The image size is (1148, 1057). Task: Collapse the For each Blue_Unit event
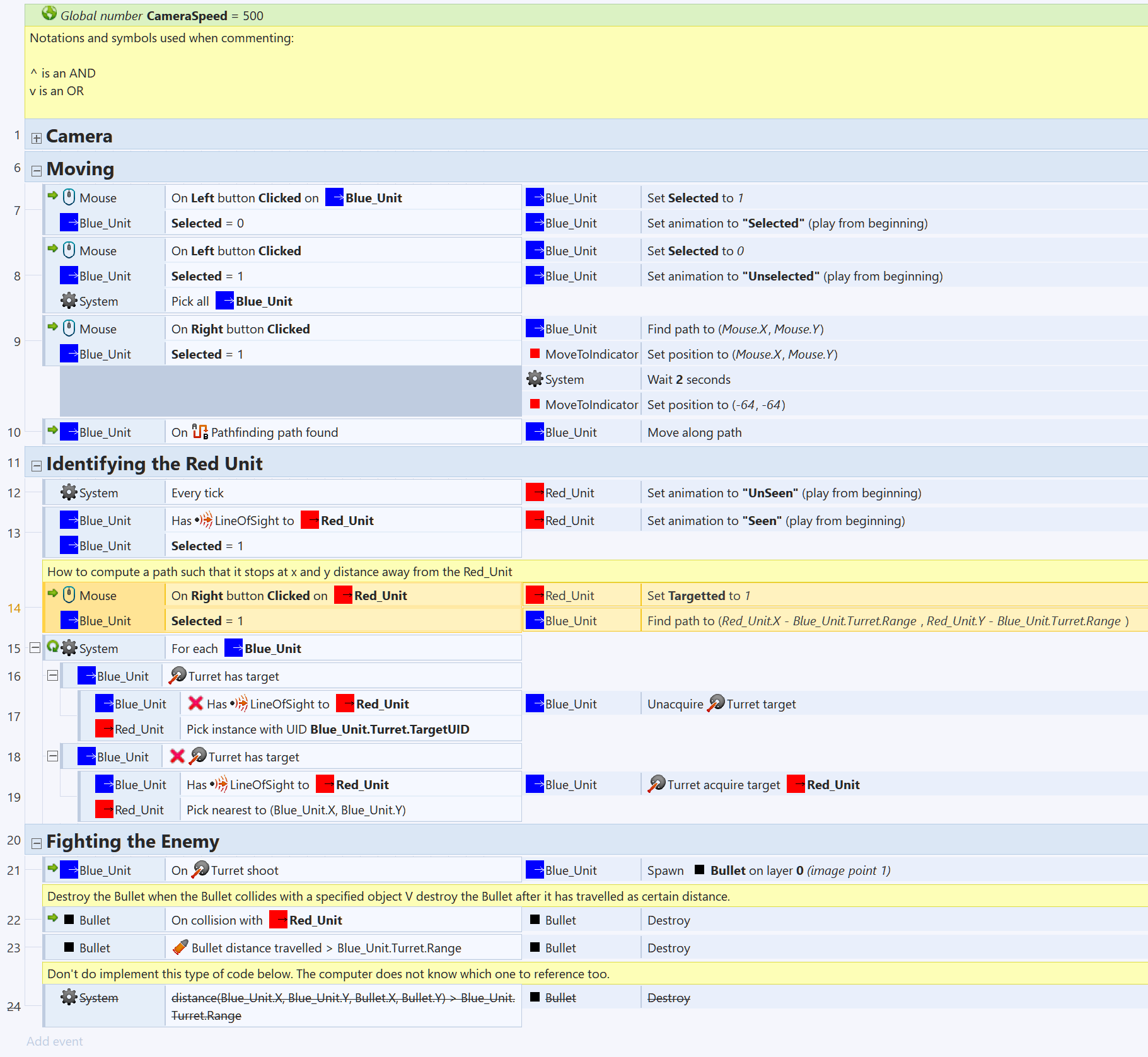coord(35,647)
